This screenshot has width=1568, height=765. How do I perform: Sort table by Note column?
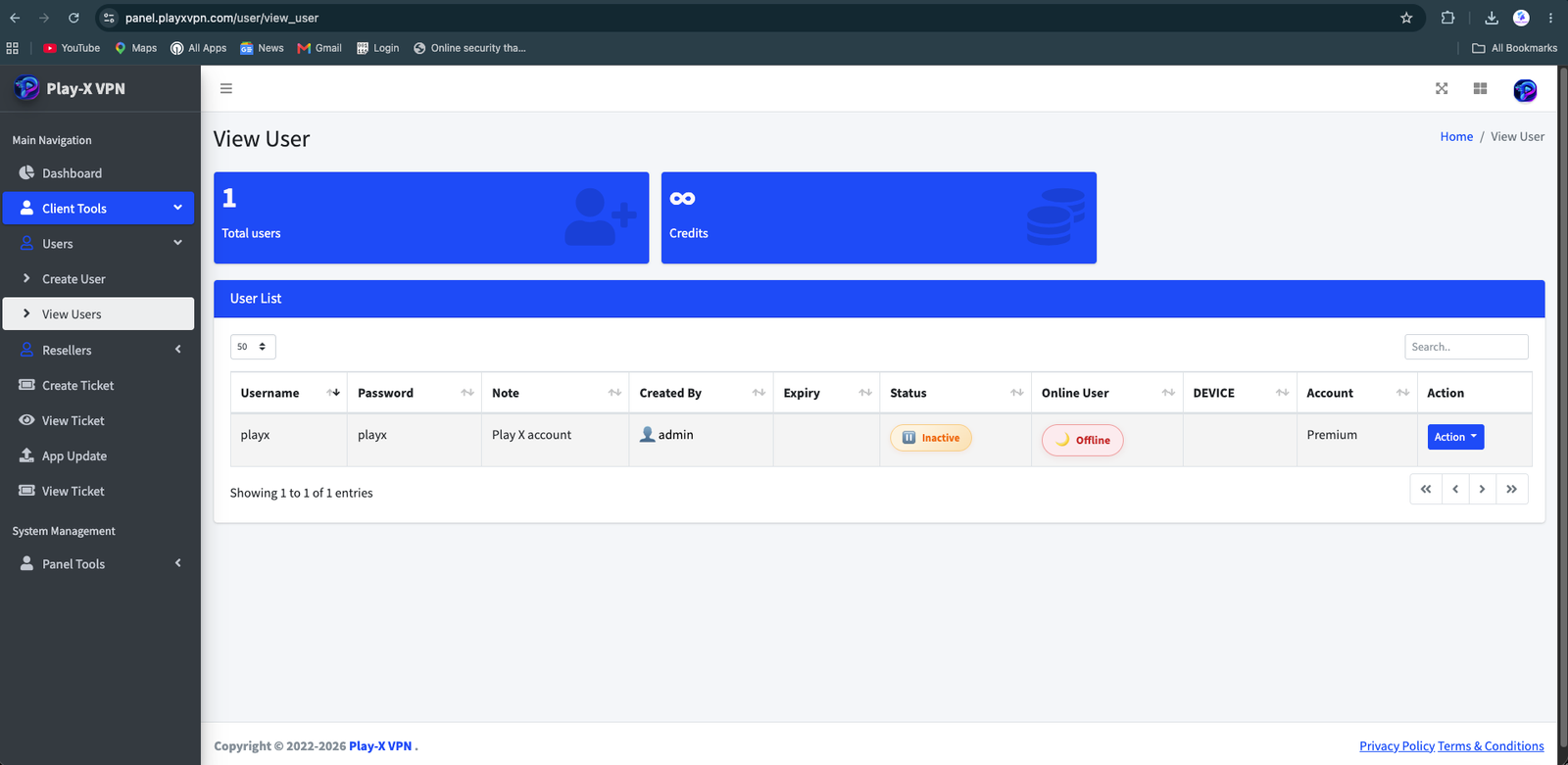(x=556, y=393)
